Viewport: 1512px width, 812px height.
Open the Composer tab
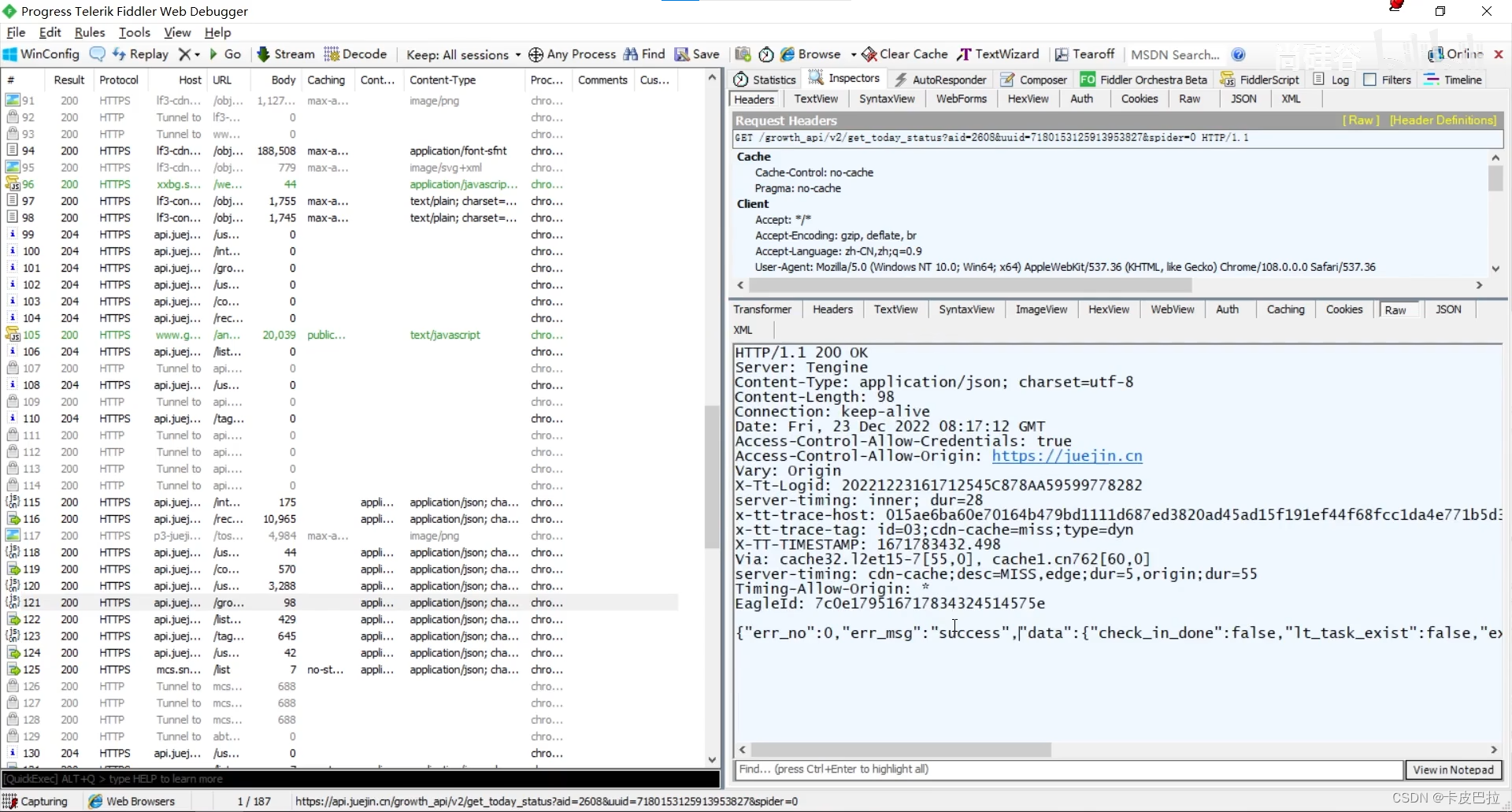pos(1034,80)
